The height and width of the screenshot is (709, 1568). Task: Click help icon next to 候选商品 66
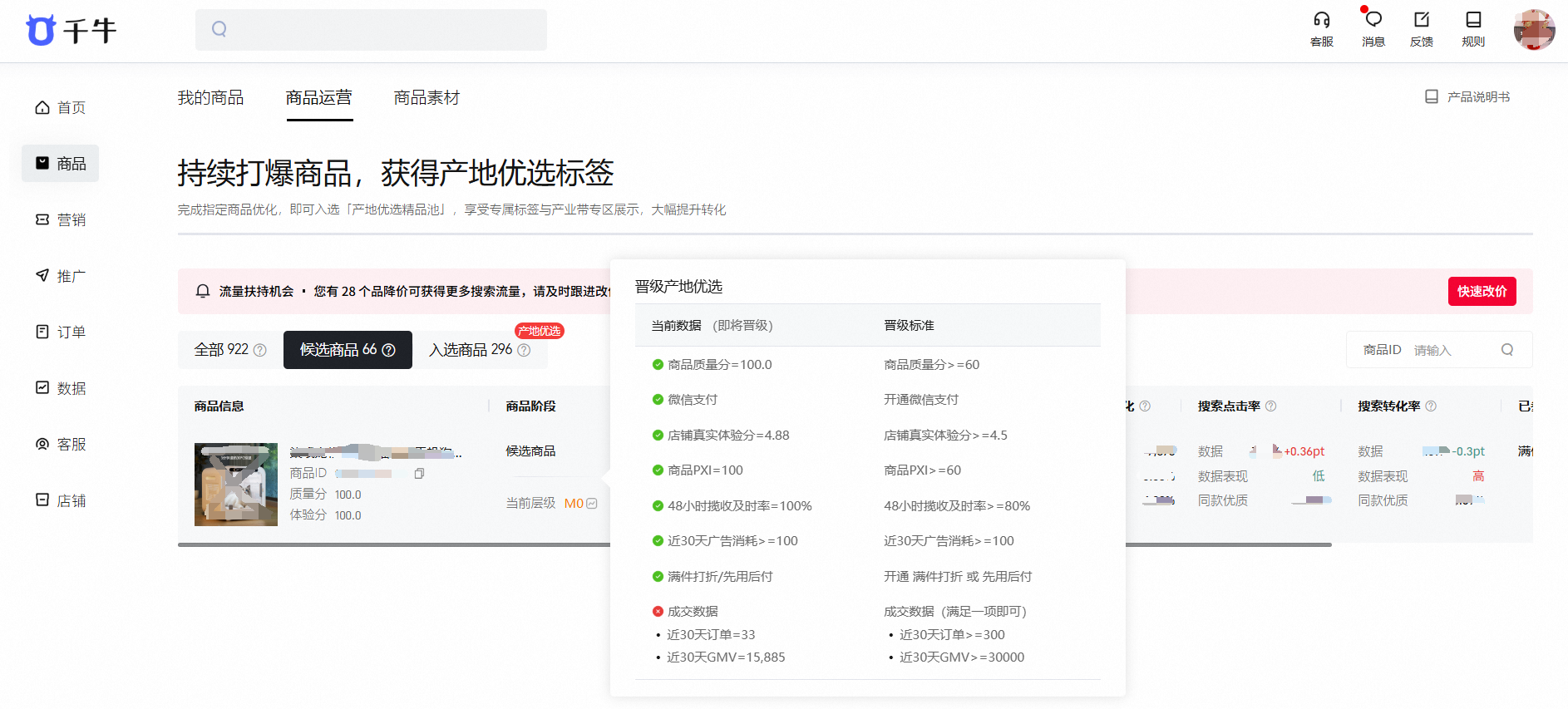388,350
